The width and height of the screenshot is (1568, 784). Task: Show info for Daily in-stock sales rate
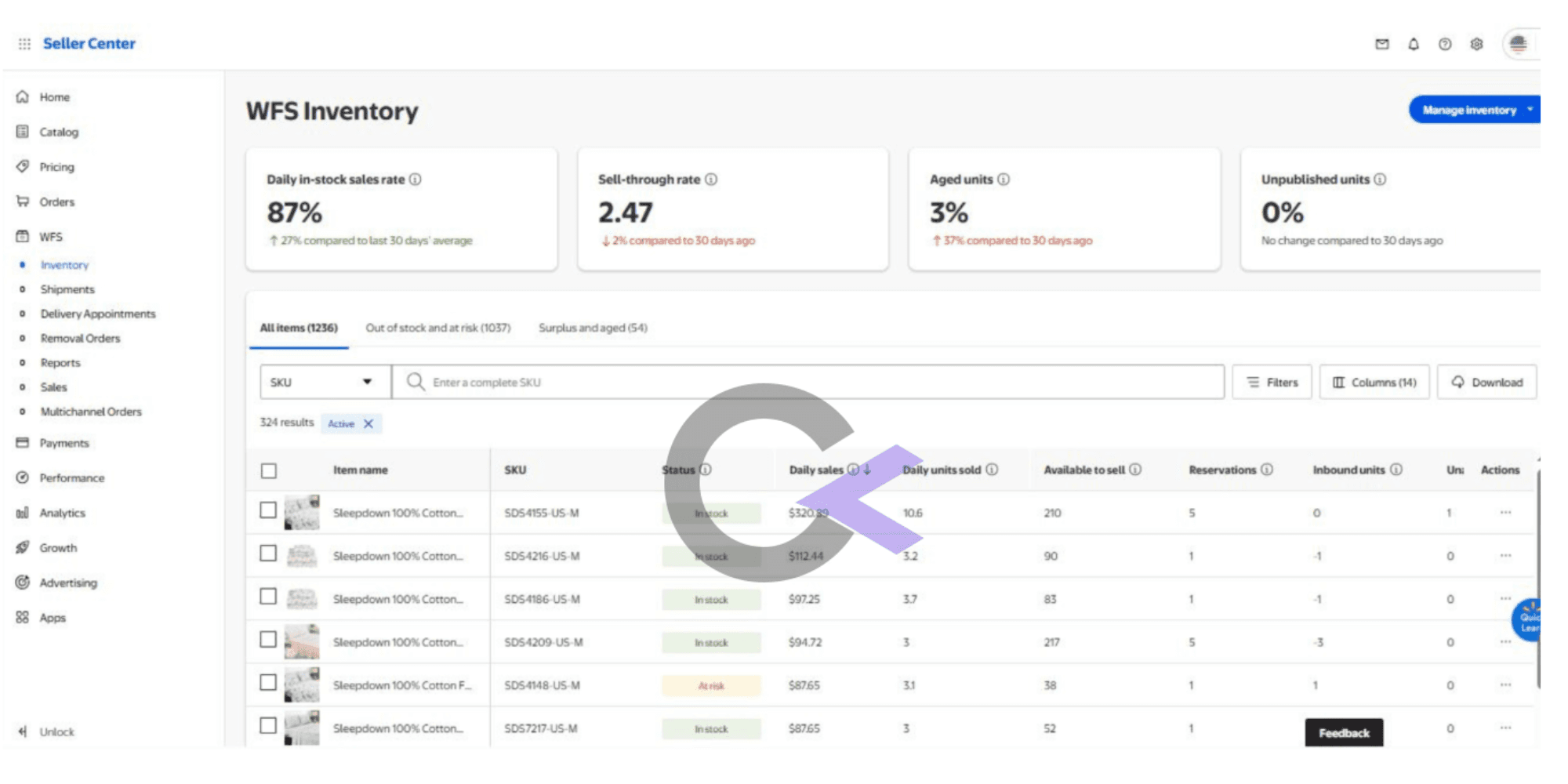(x=416, y=179)
